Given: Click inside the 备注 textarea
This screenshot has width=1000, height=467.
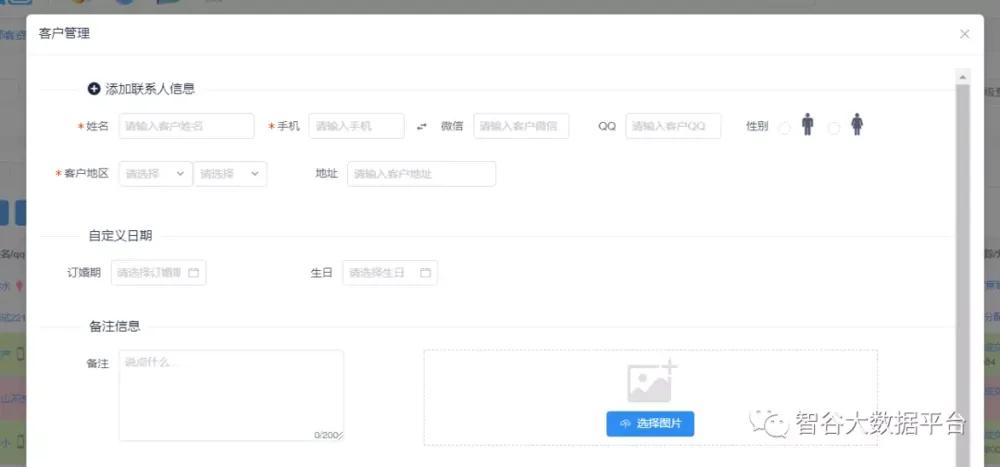Looking at the screenshot, I should pos(230,395).
